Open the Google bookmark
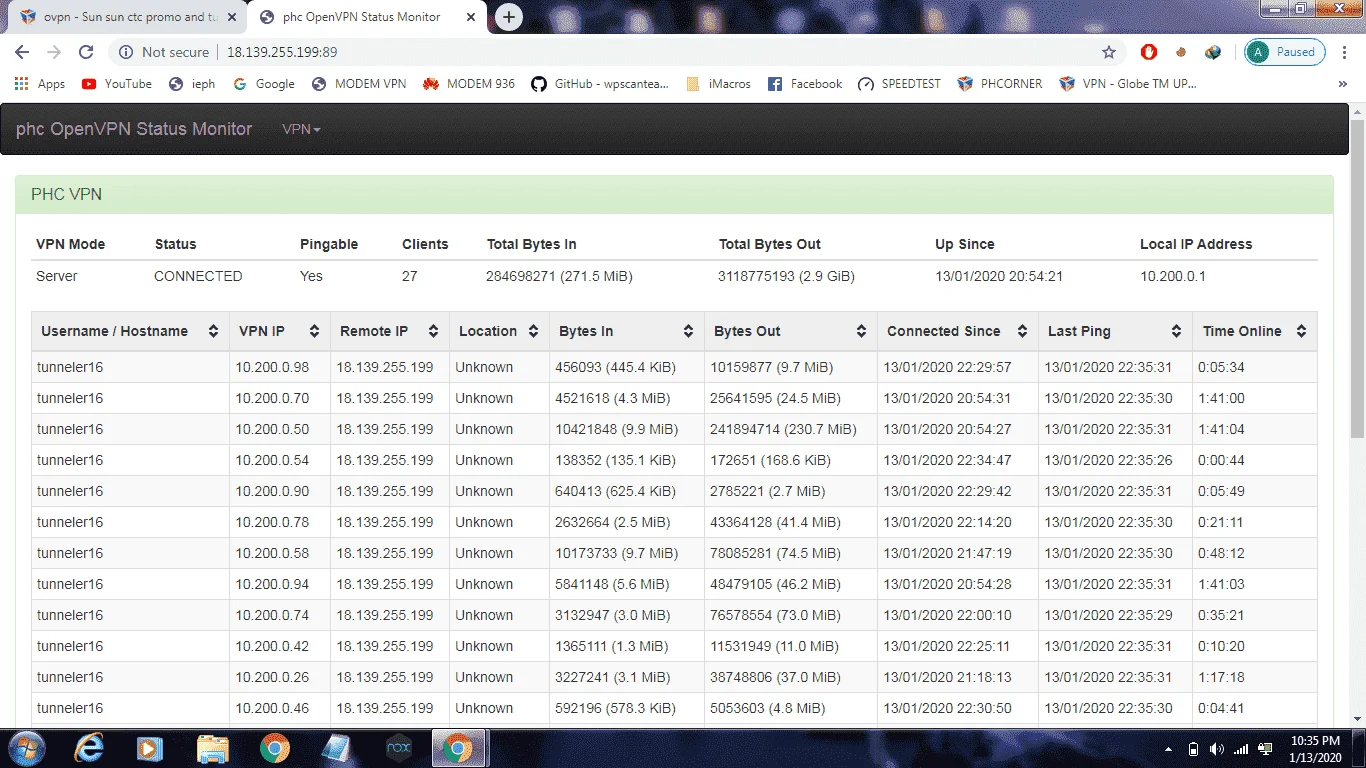This screenshot has height=768, width=1366. (264, 84)
